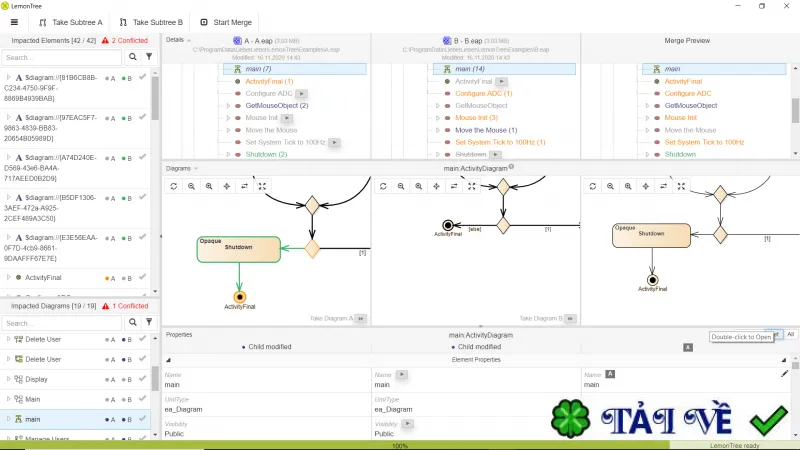
Task: Expand diagram A to fullscreen
Action: coord(262,186)
